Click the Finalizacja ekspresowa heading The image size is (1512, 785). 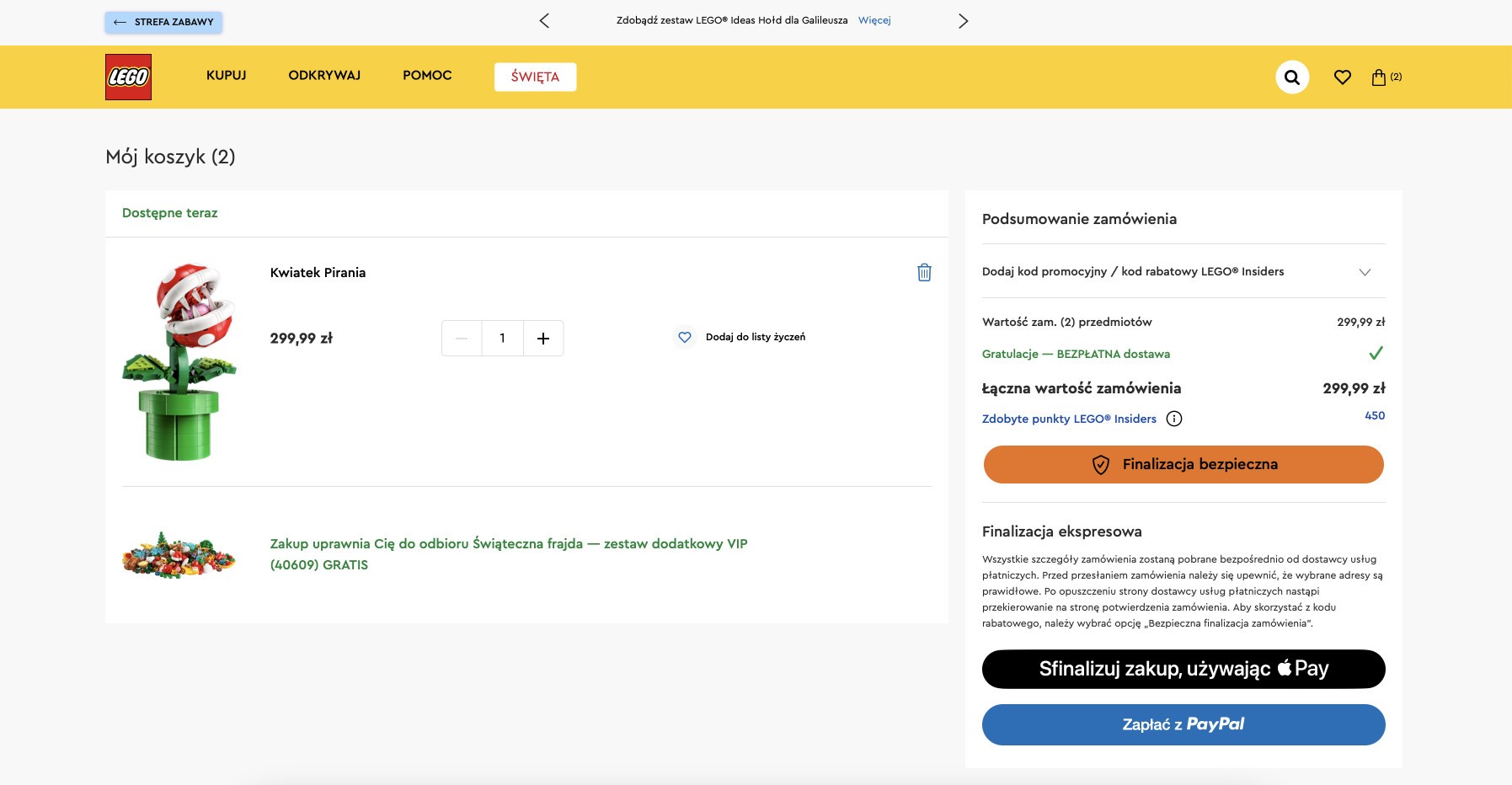(x=1062, y=531)
